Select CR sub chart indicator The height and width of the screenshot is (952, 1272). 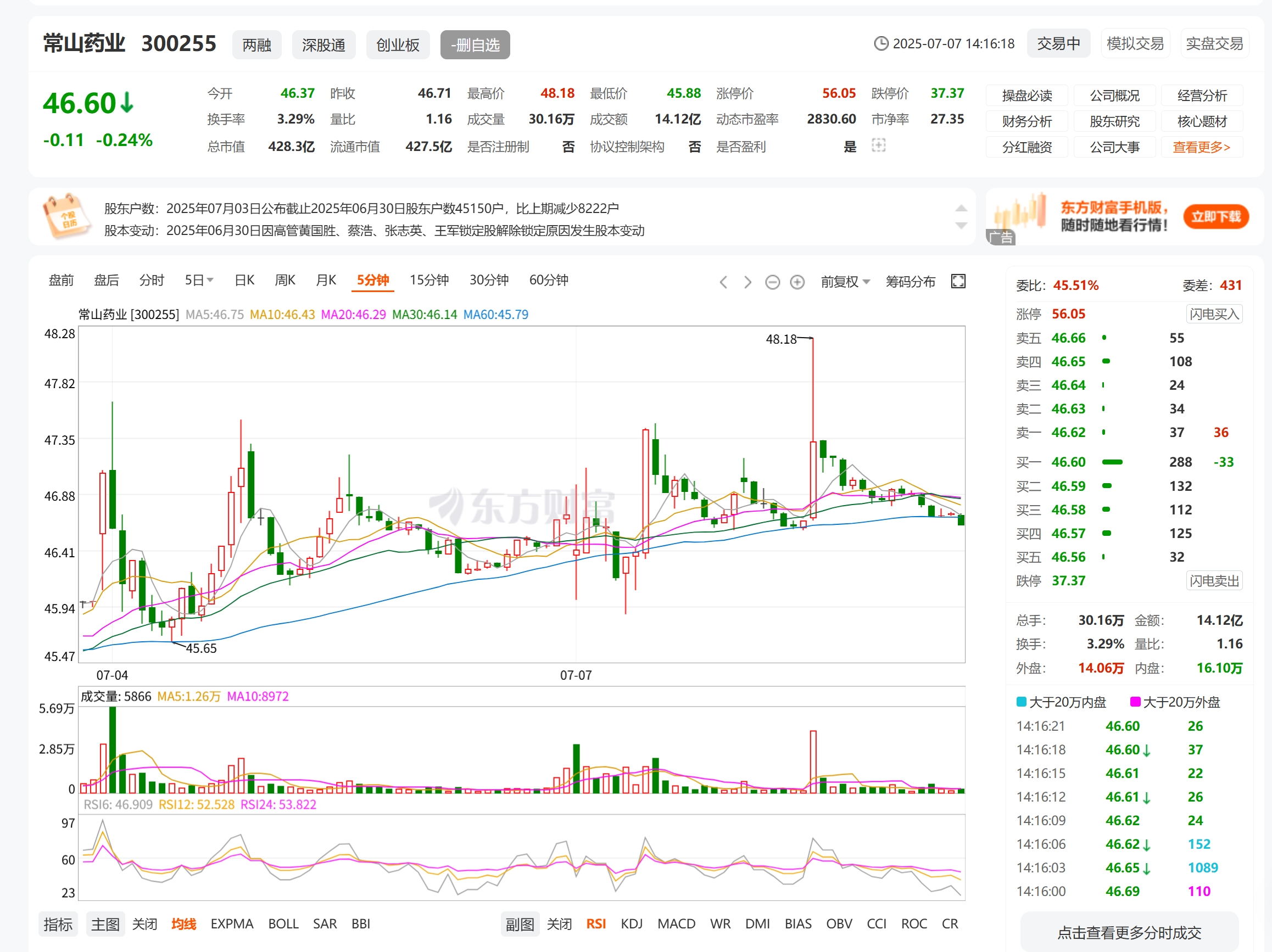coord(950,924)
